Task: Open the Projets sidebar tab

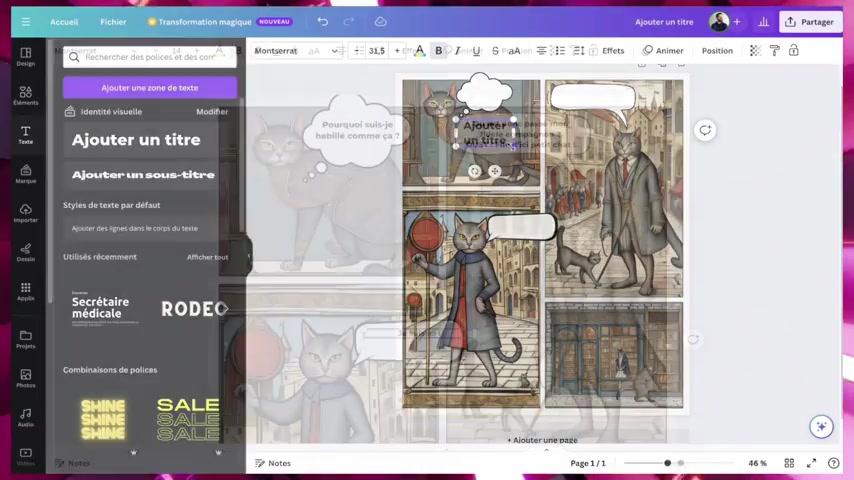Action: click(x=26, y=339)
